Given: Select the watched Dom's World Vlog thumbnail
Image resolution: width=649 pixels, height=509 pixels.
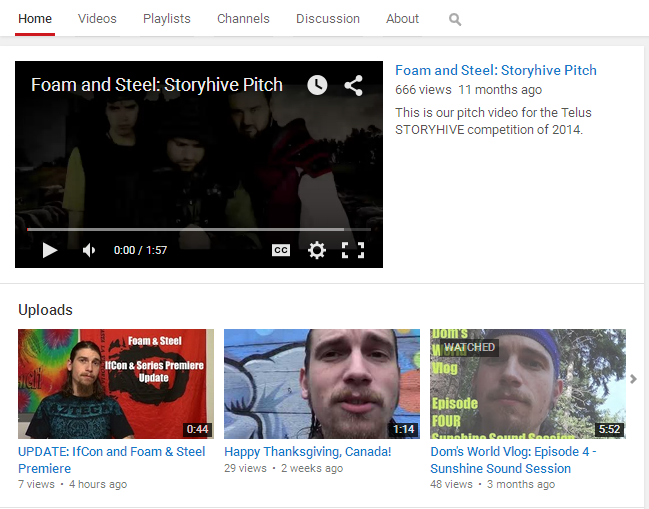Looking at the screenshot, I should (528, 384).
